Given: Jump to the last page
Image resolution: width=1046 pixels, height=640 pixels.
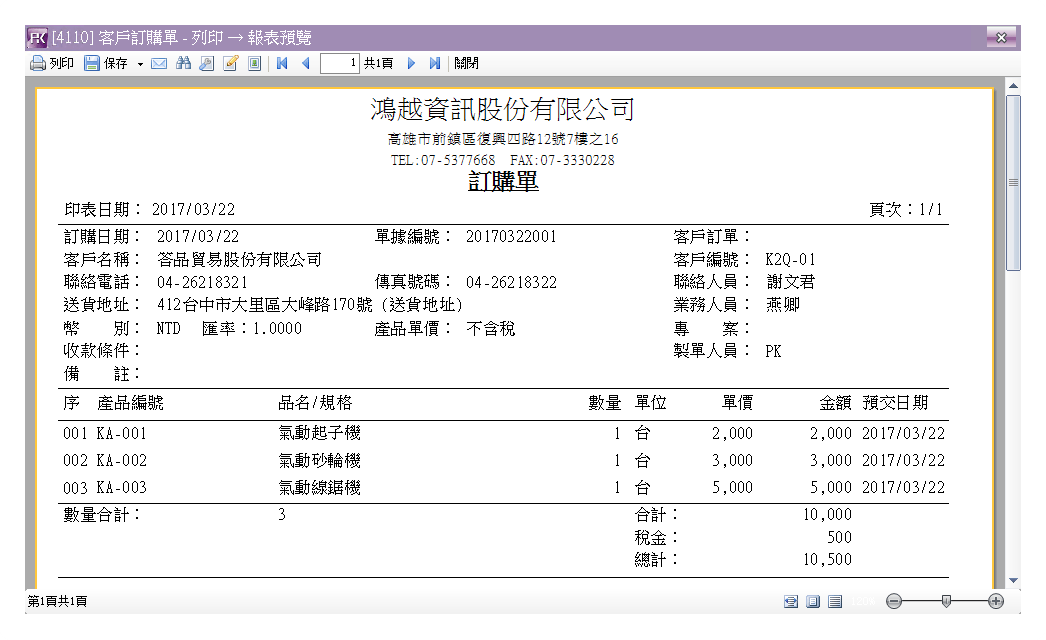Looking at the screenshot, I should [434, 63].
